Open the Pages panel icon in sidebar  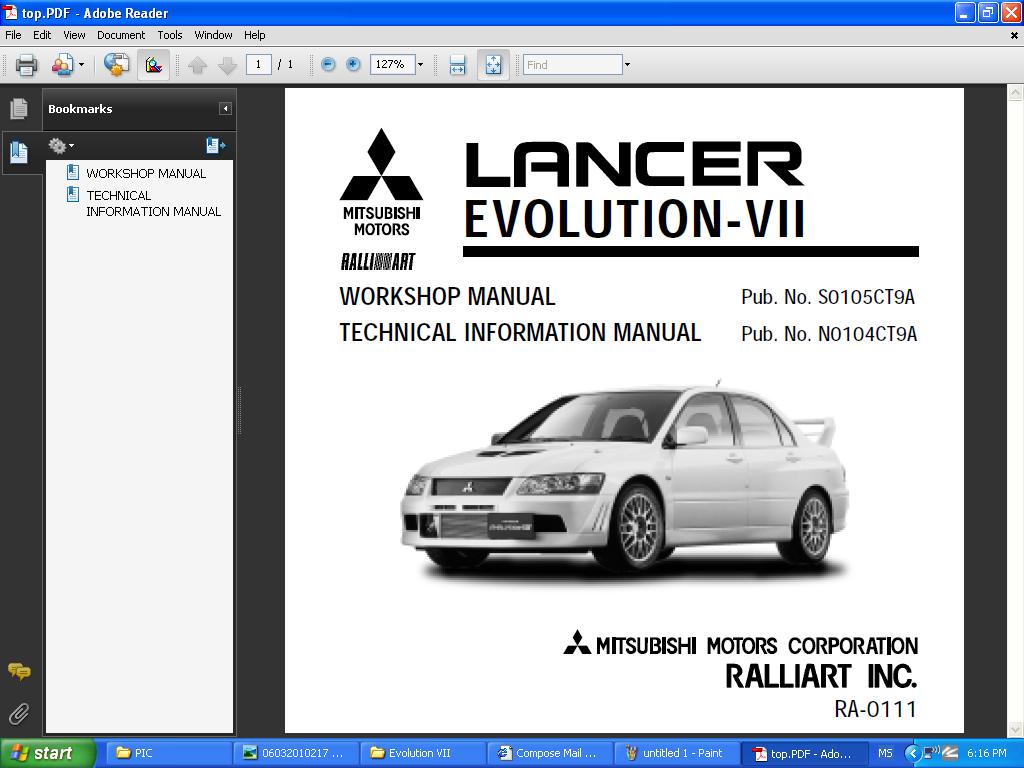click(x=18, y=109)
